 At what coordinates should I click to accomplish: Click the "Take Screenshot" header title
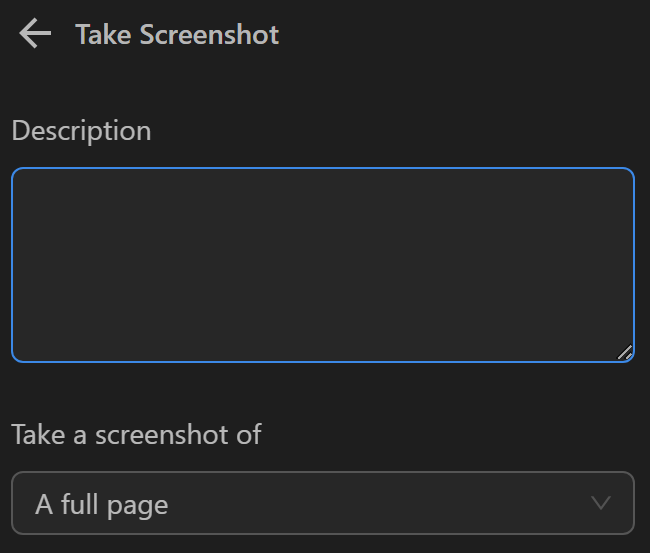coord(177,34)
